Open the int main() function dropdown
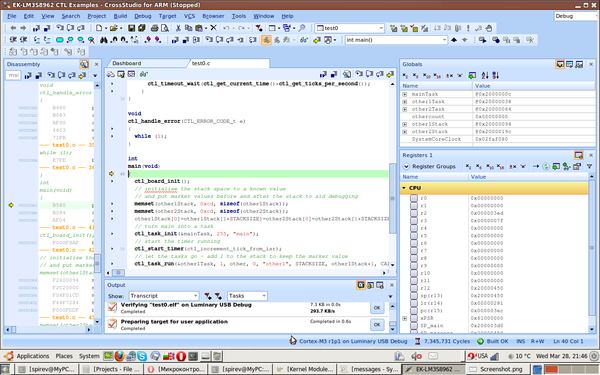Image resolution: width=600 pixels, height=375 pixels. coord(444,40)
